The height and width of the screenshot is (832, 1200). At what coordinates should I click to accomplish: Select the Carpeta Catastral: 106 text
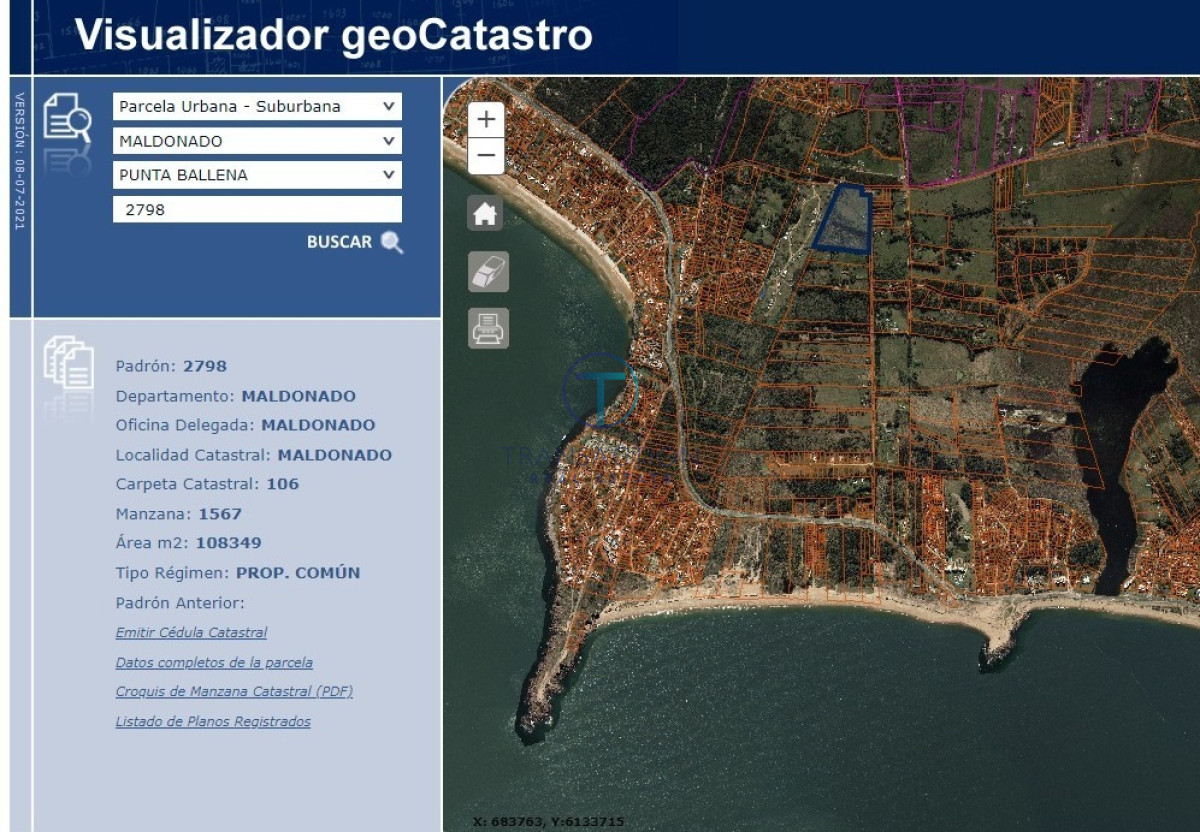point(207,484)
